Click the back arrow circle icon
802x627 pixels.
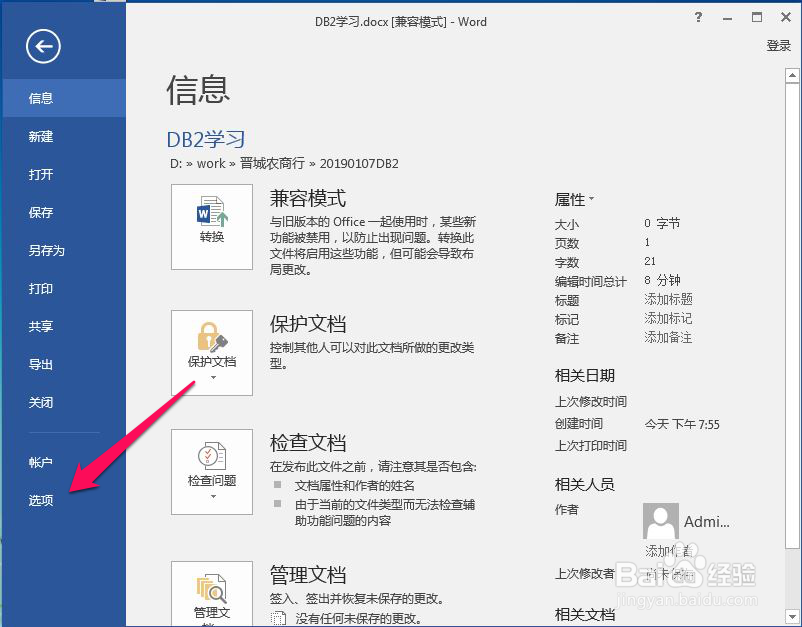[43, 47]
